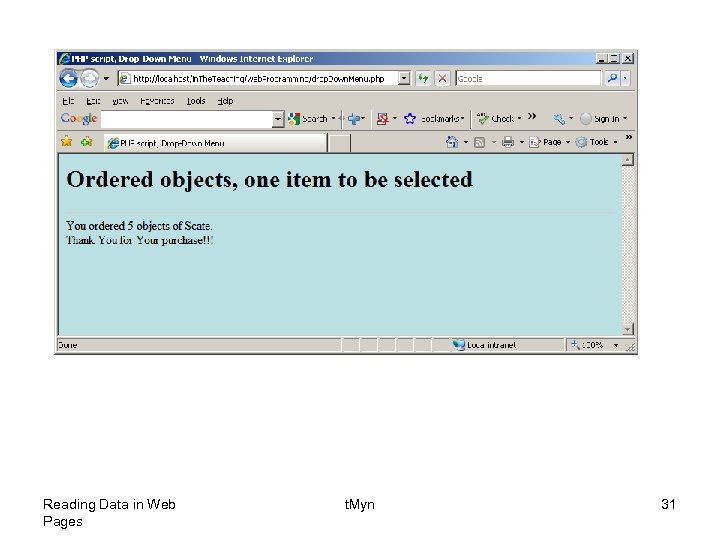Screen dimensions: 720x540
Task: Open Favorites Center yellow star
Action: tap(67, 141)
